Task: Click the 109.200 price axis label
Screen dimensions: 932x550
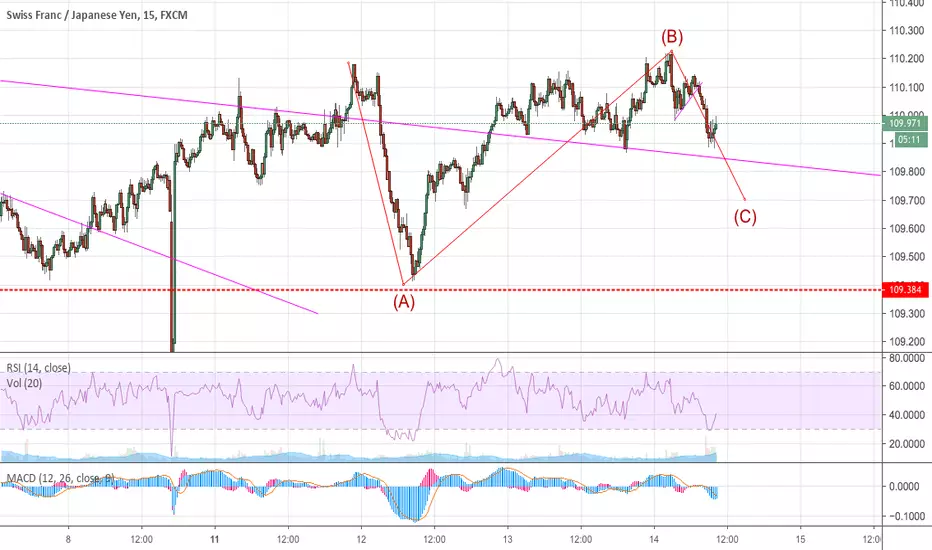Action: pos(906,342)
